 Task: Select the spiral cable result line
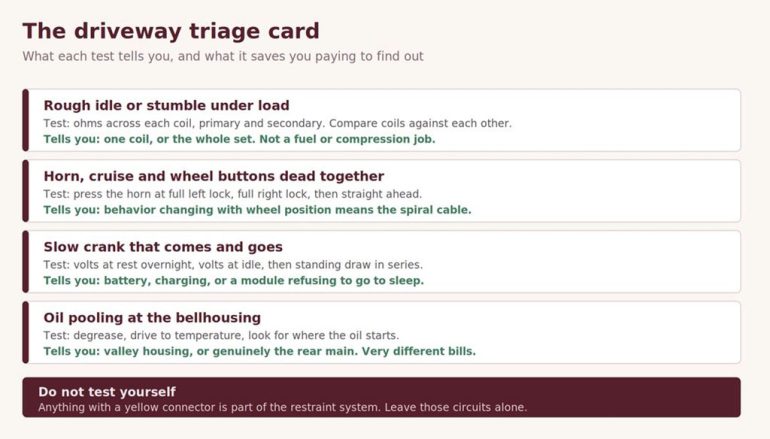pyautogui.click(x=257, y=210)
